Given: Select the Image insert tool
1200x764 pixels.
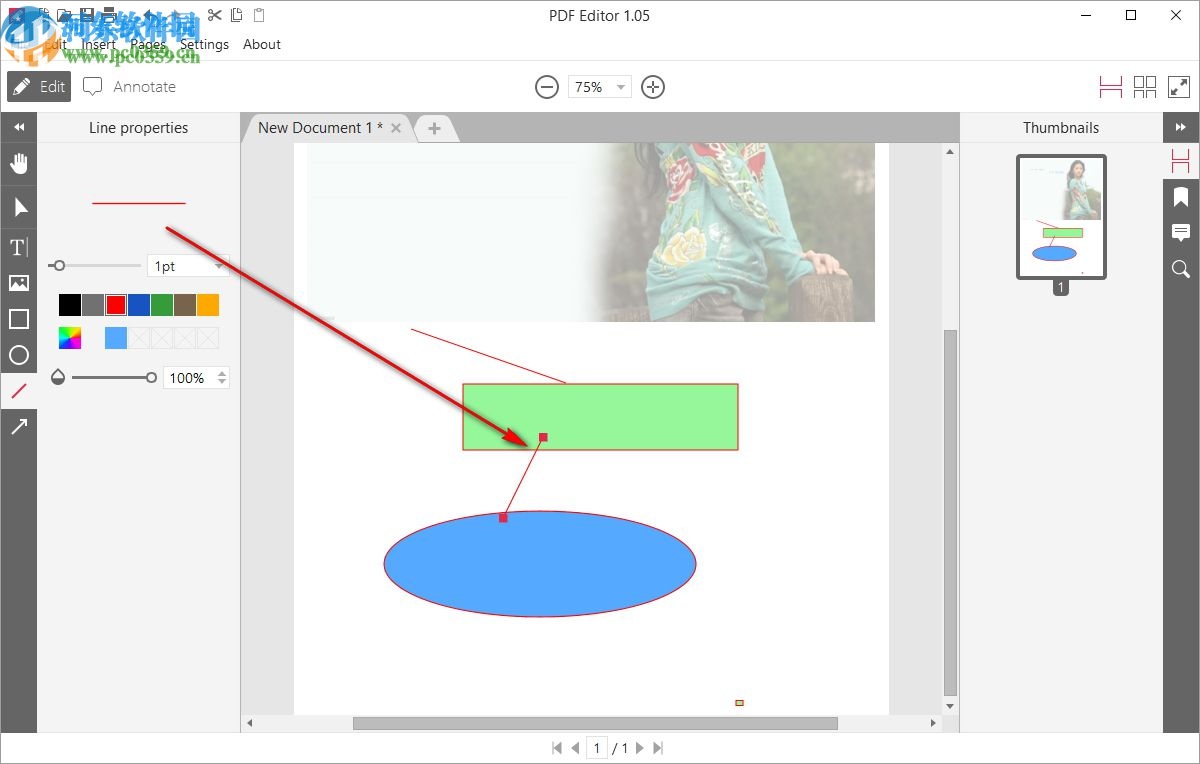Looking at the screenshot, I should pyautogui.click(x=19, y=283).
